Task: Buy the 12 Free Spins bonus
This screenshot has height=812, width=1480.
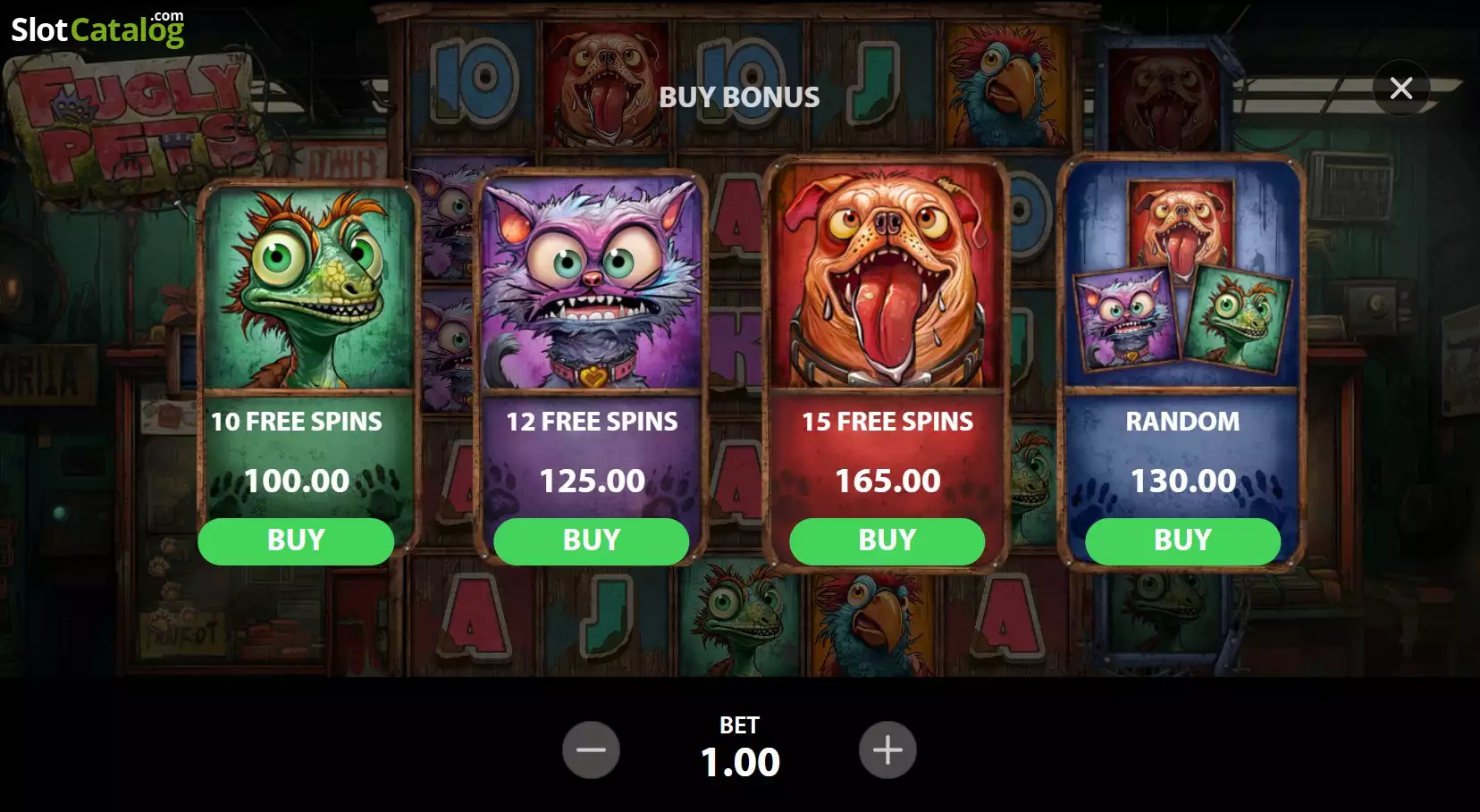Action: click(592, 540)
